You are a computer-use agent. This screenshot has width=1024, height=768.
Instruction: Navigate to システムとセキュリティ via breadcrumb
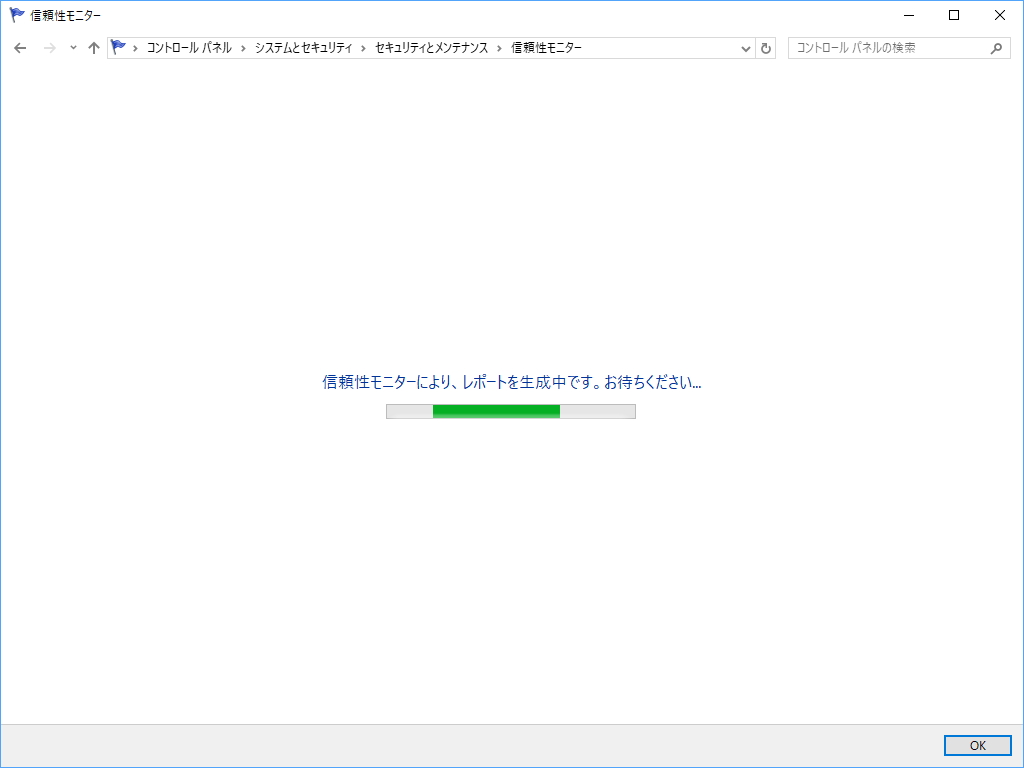point(305,47)
